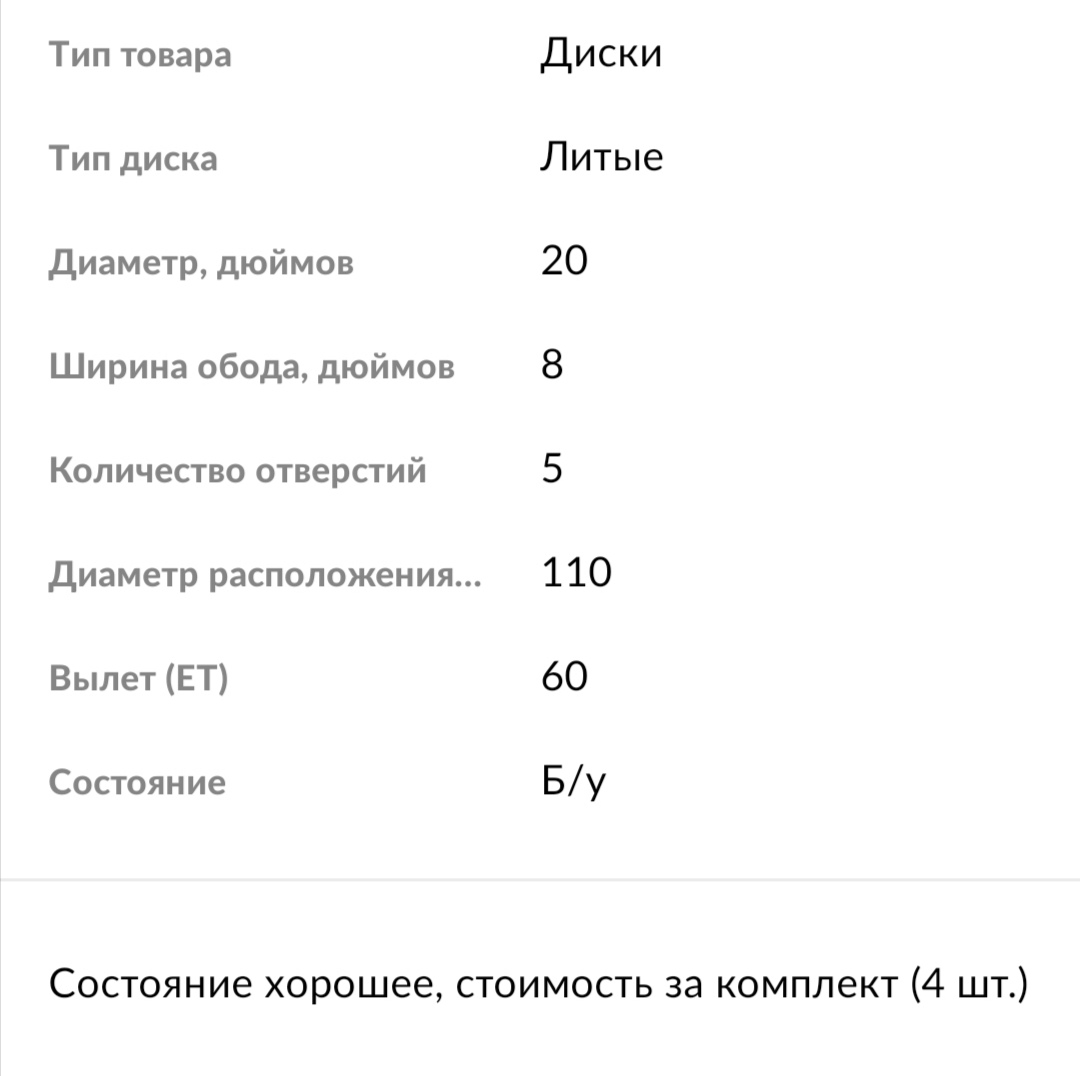
Task: Click the diameter value 20
Action: (x=564, y=262)
